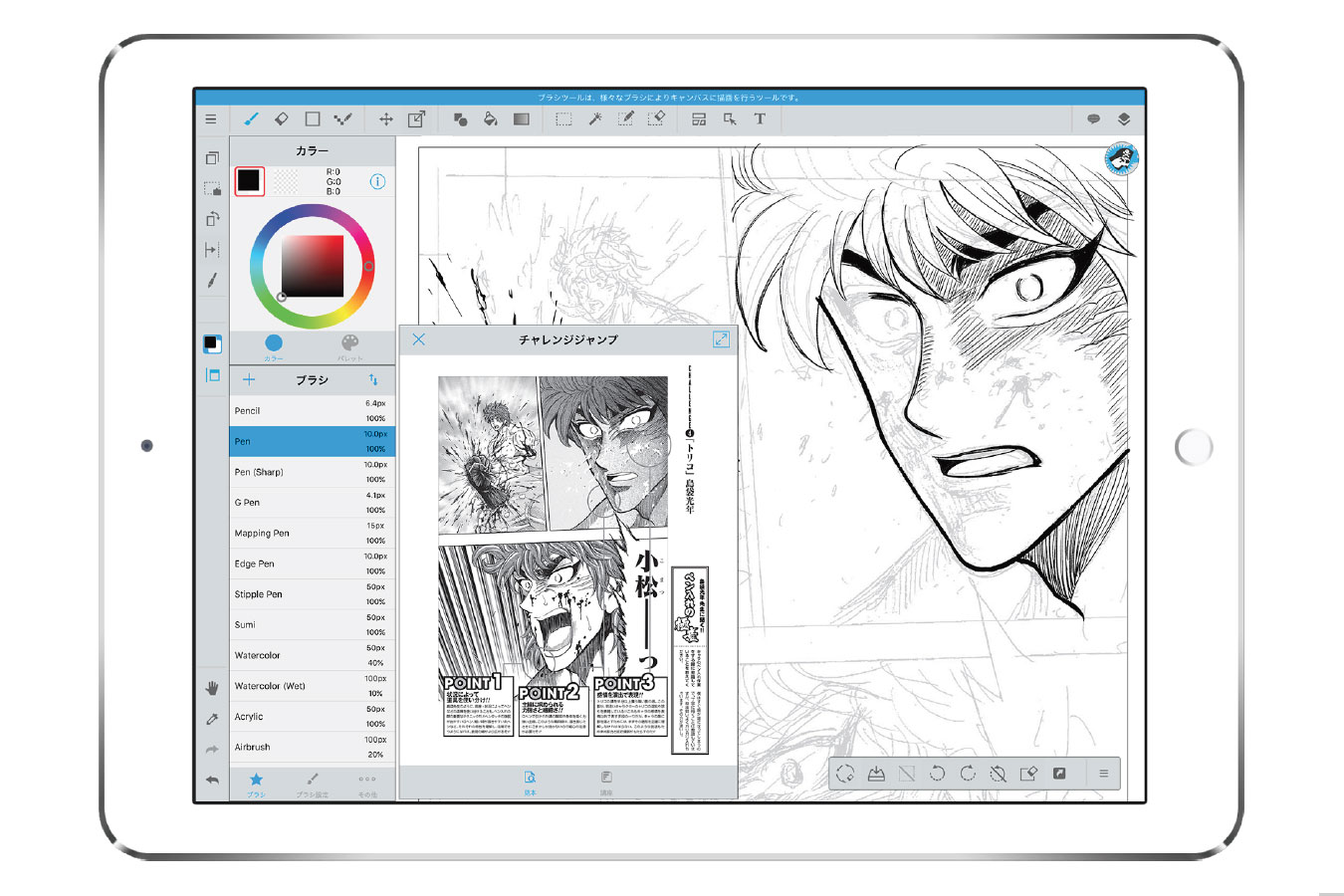Select the Bucket fill tool

coord(491,118)
